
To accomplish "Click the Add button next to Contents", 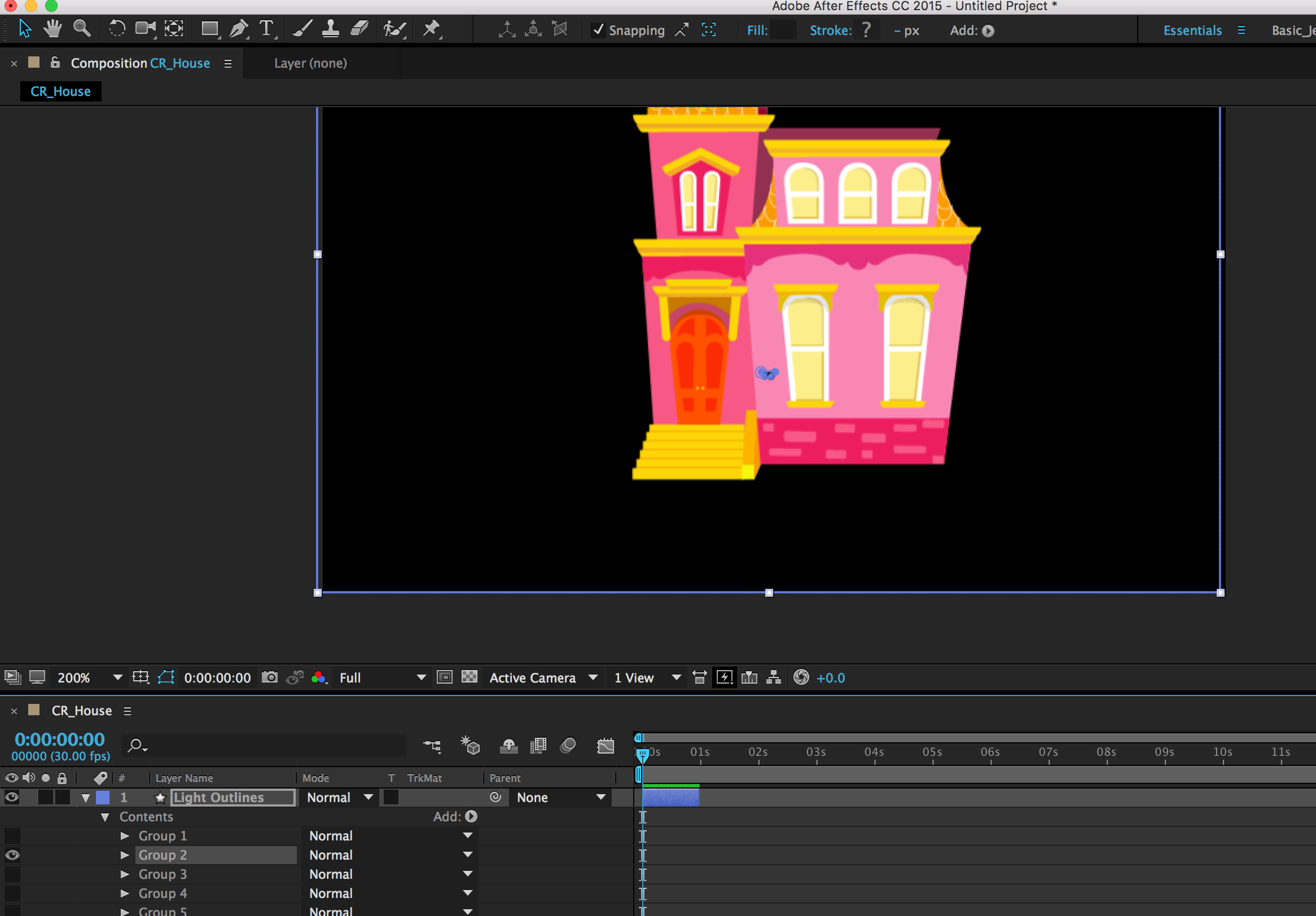I will pos(471,816).
